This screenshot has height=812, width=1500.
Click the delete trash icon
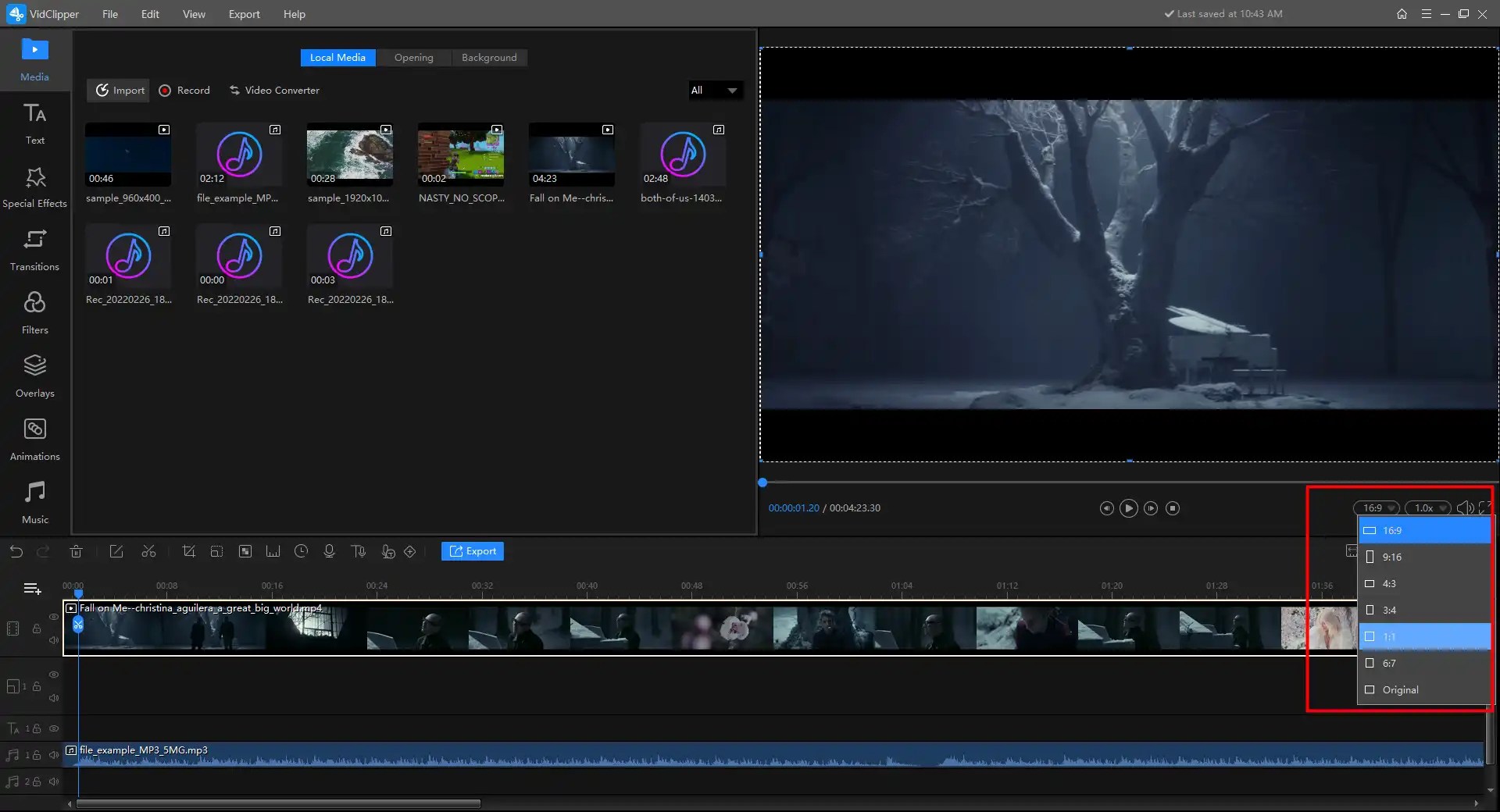76,551
